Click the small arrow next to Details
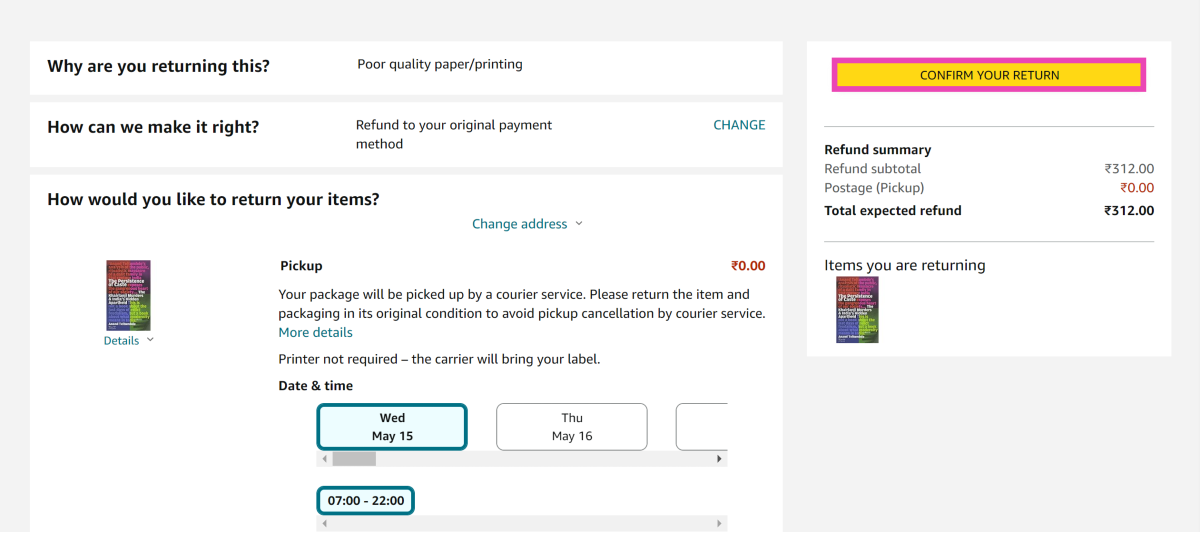The height and width of the screenshot is (537, 1200). click(150, 340)
